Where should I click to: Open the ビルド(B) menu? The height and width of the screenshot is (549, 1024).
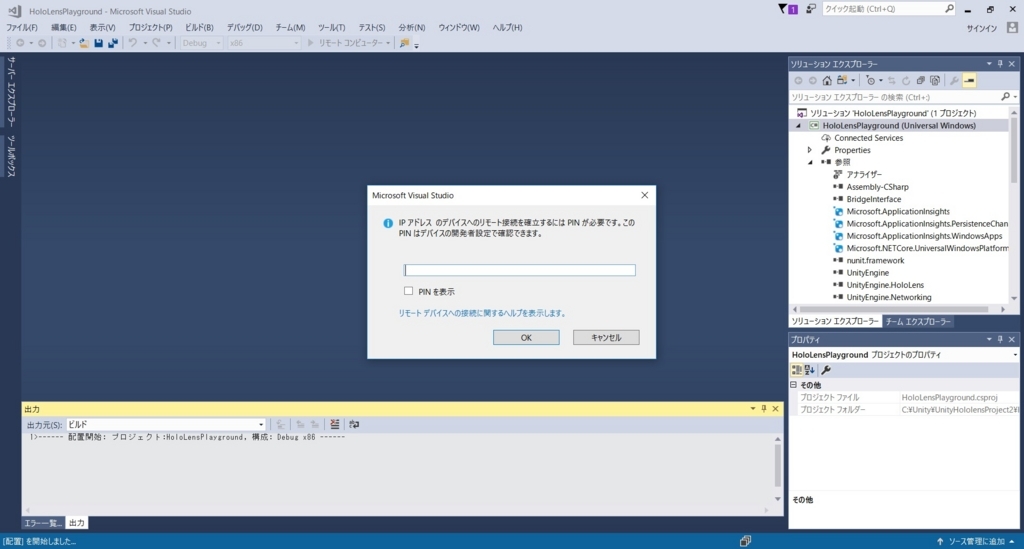pyautogui.click(x=199, y=27)
